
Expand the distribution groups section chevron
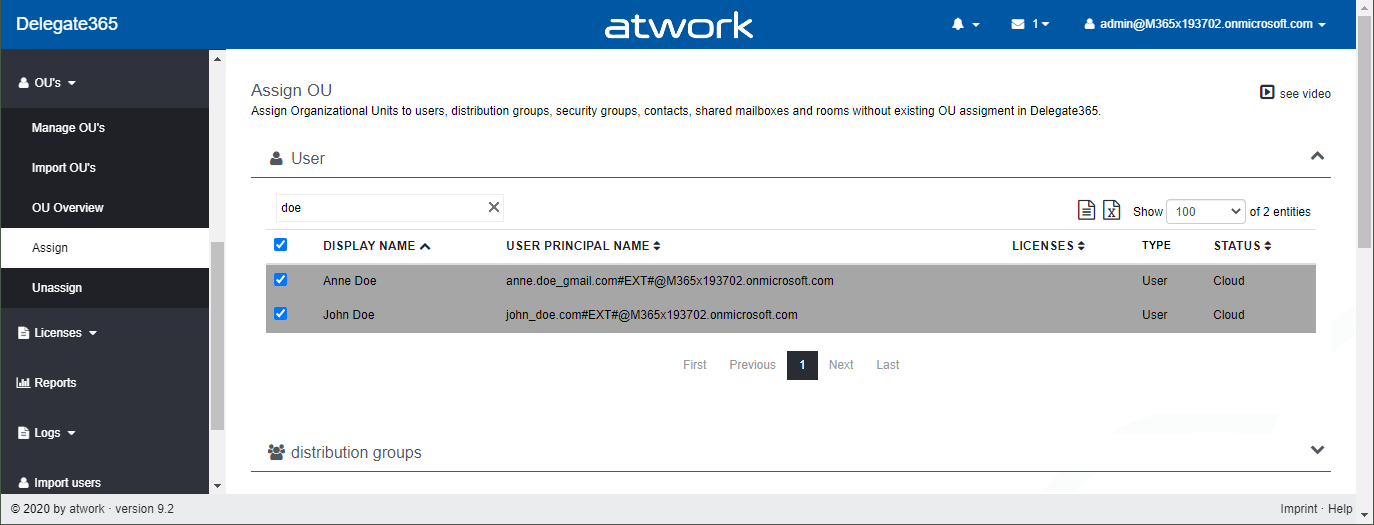point(1317,450)
